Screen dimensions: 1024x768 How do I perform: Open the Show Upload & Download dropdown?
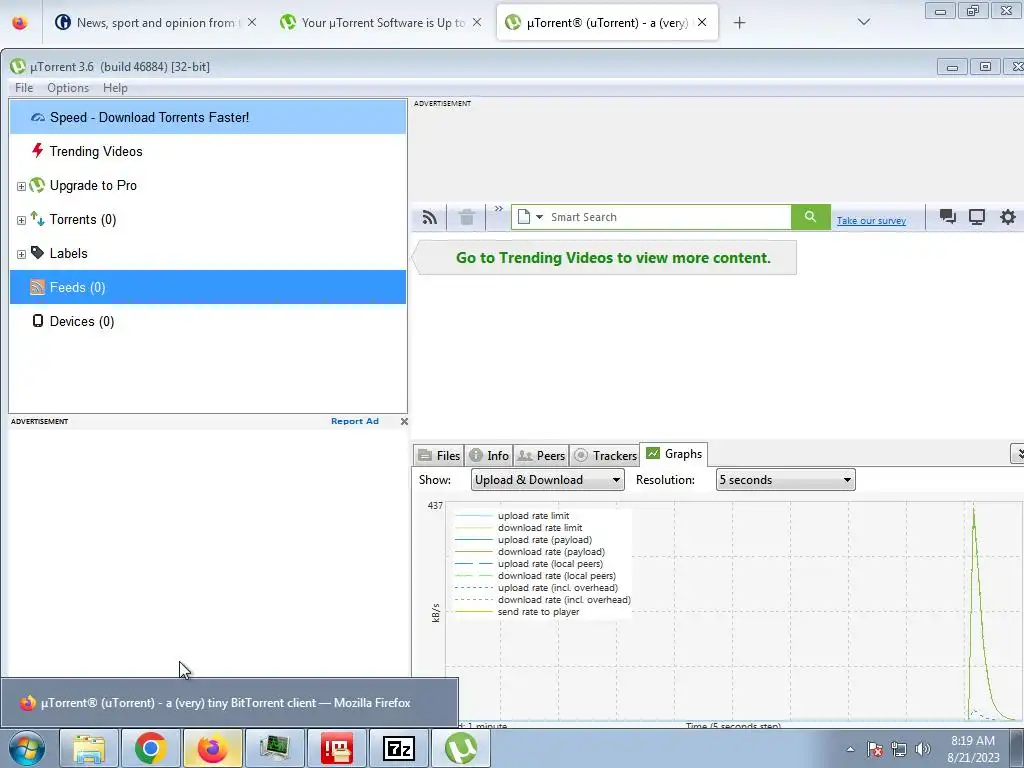[x=547, y=480]
